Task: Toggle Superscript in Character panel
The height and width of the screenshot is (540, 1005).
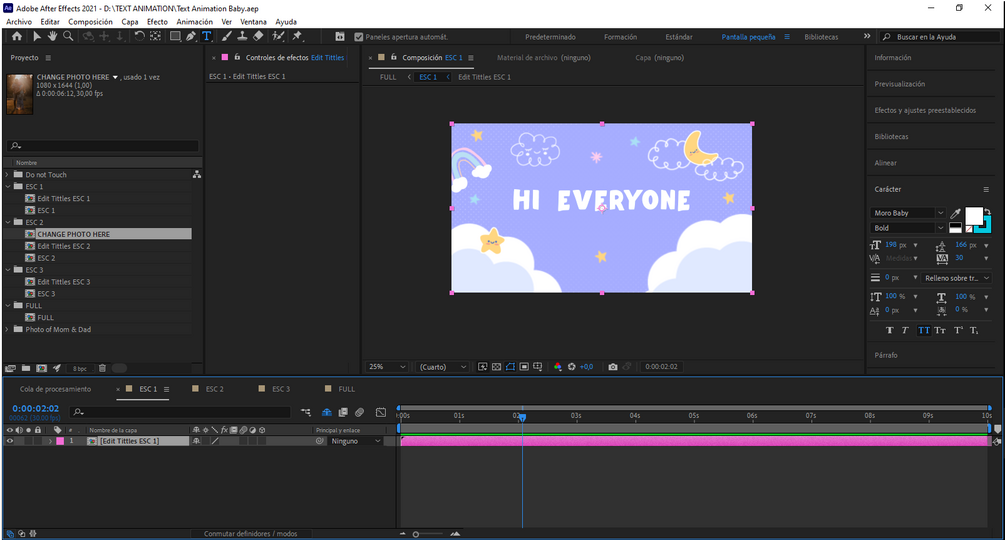Action: 958,331
